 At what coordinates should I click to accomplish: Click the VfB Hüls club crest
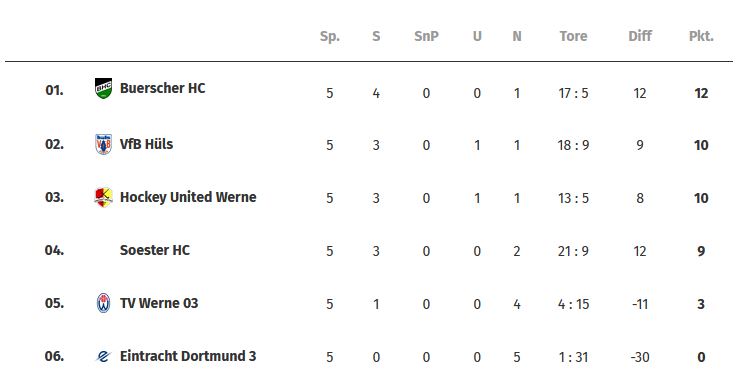pyautogui.click(x=103, y=144)
